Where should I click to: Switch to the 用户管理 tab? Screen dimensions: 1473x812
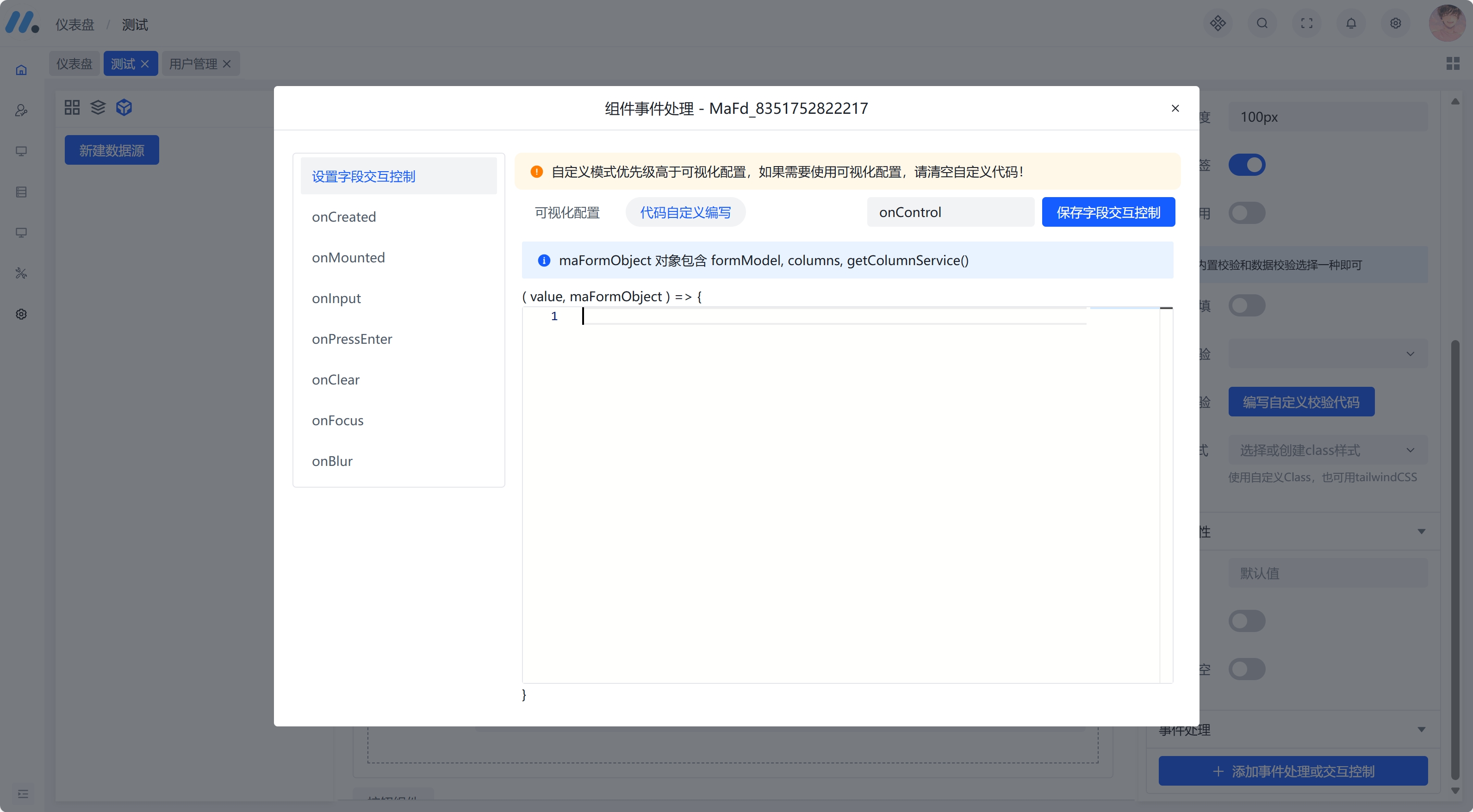pyautogui.click(x=193, y=63)
